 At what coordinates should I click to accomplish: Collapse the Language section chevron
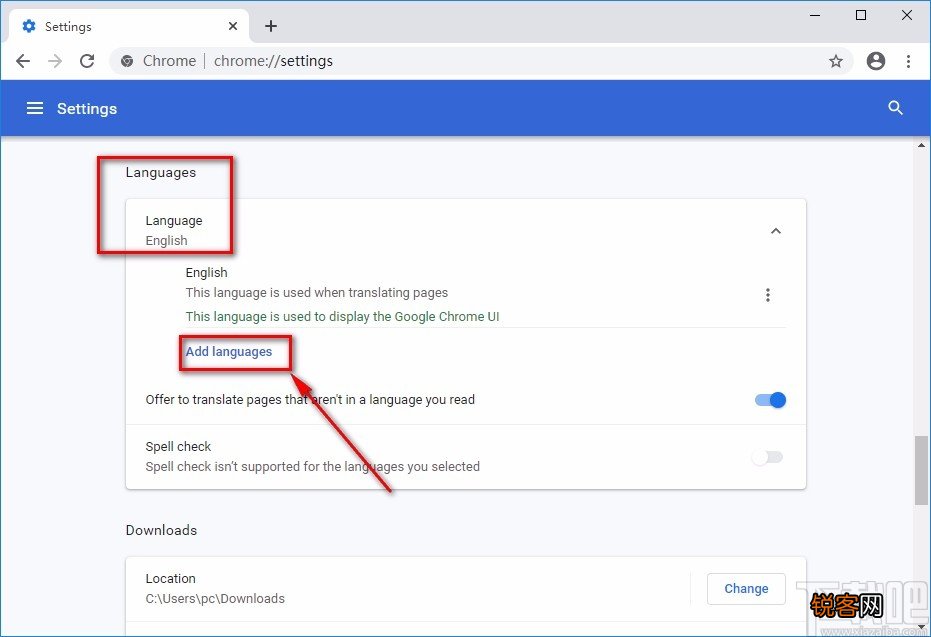click(775, 231)
